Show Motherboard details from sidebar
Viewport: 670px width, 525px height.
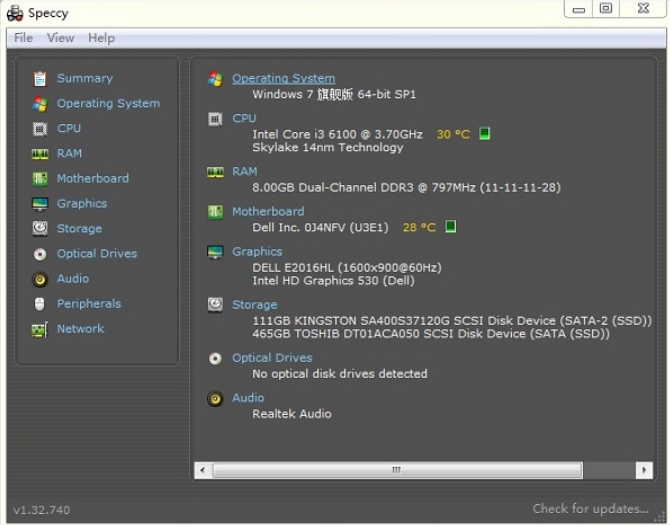pyautogui.click(x=93, y=179)
